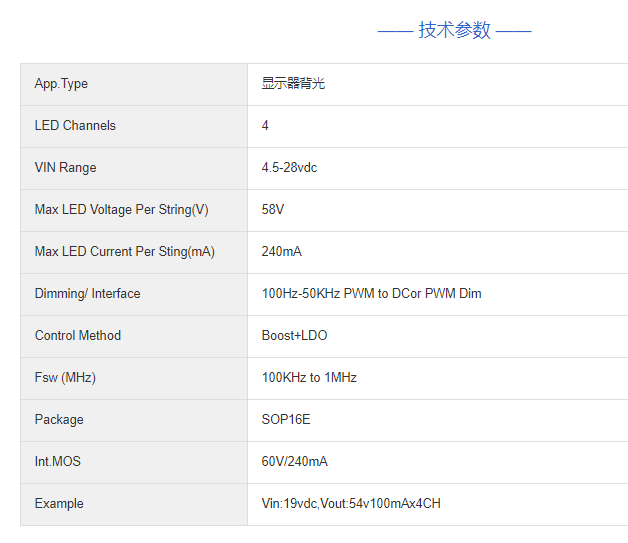Screen dimensions: 628x543
Task: Click the App.Type label cell
Action: click(x=61, y=84)
